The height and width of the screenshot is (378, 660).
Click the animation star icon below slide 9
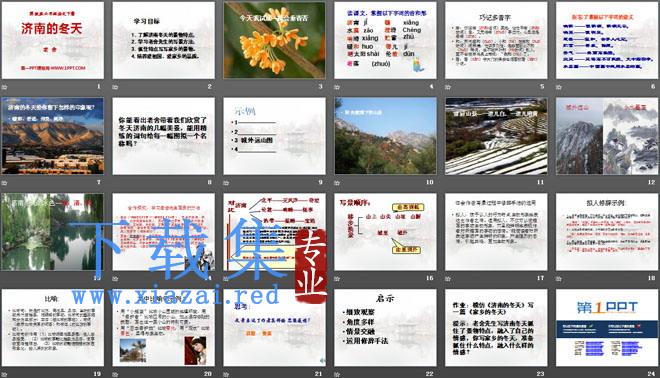pos(226,183)
